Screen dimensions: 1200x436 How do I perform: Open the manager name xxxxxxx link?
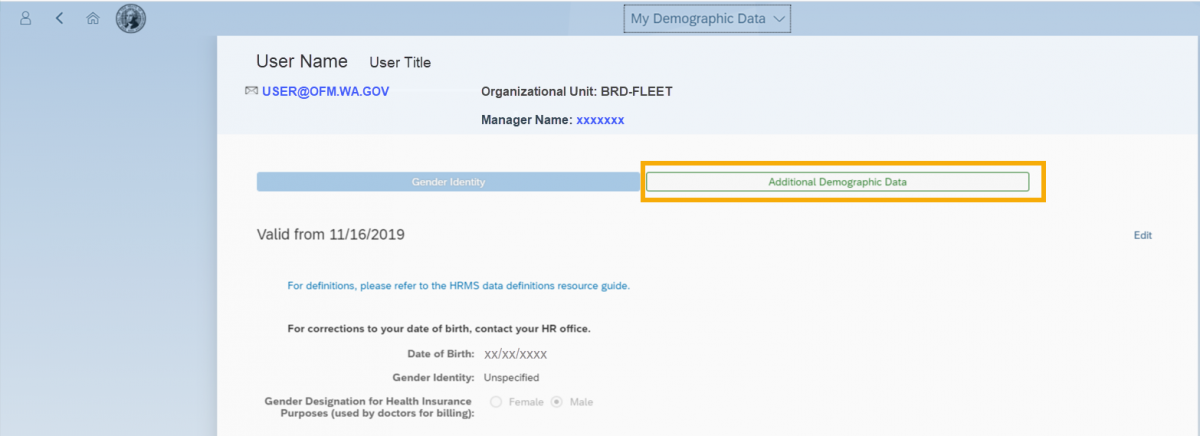pyautogui.click(x=600, y=120)
